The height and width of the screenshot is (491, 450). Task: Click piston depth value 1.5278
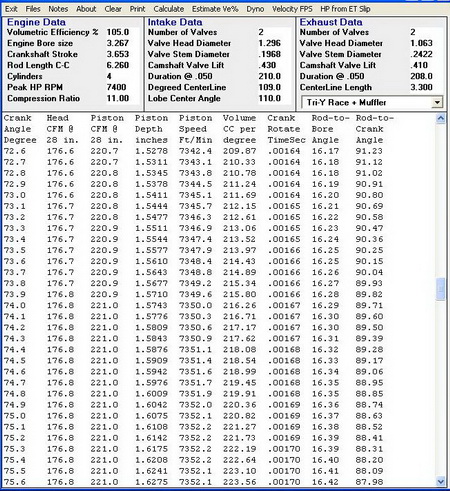click(151, 151)
